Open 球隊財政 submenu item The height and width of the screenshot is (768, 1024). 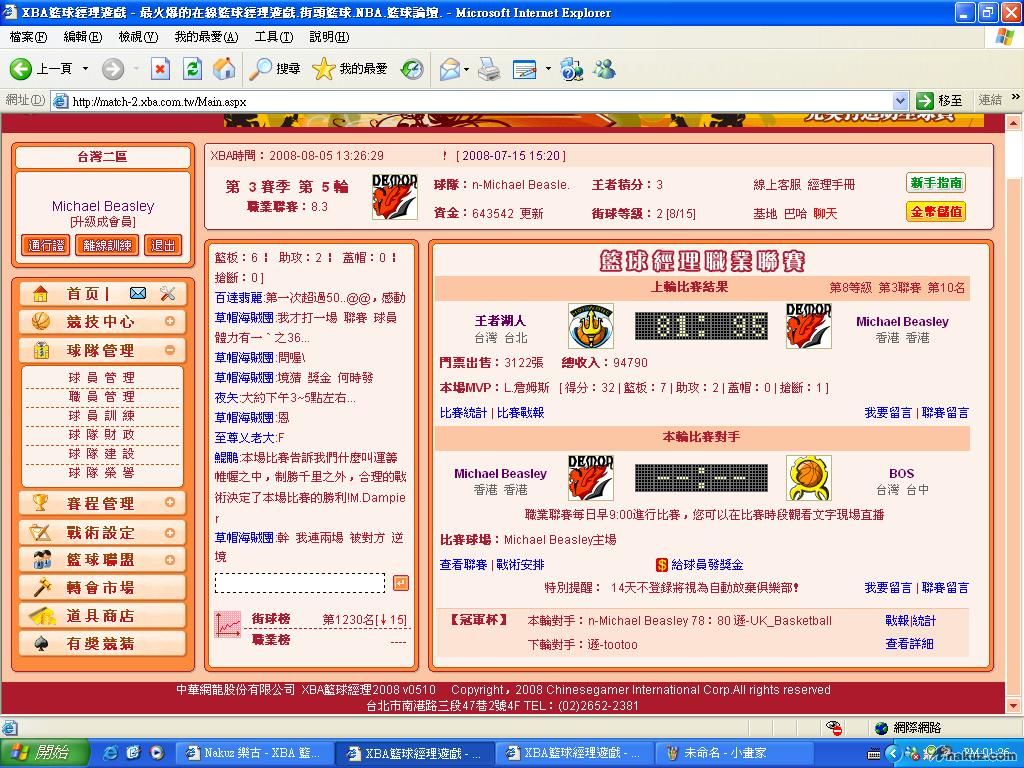[102, 434]
